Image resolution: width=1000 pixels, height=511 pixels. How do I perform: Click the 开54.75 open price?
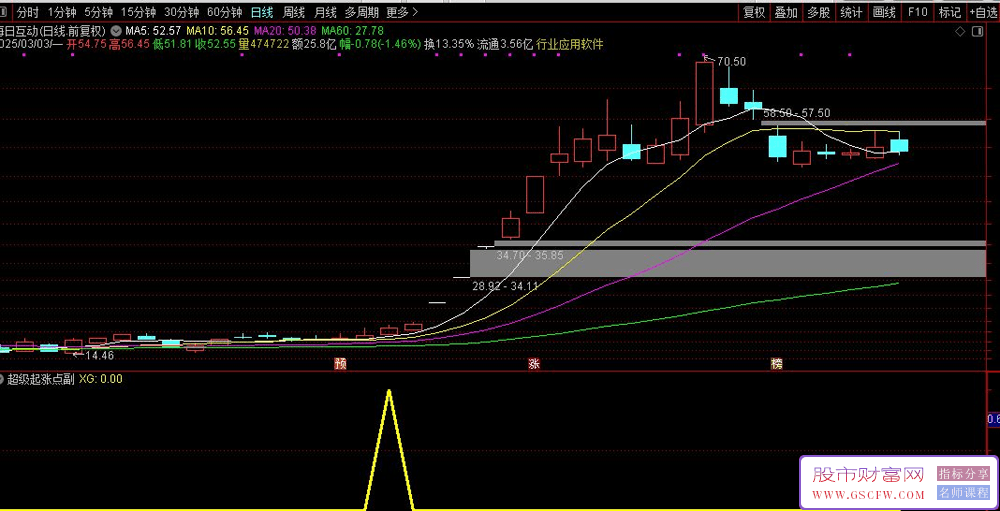click(87, 44)
